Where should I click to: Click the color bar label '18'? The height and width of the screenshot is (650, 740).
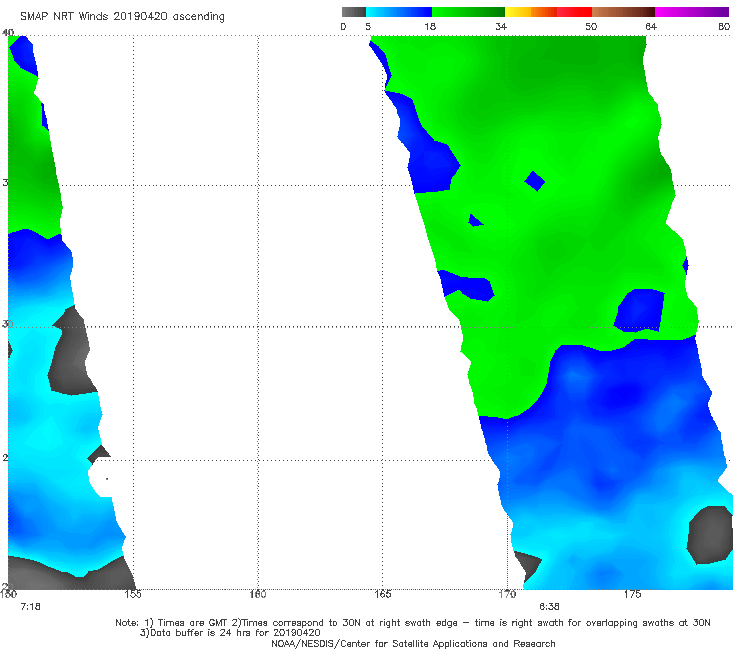429,26
